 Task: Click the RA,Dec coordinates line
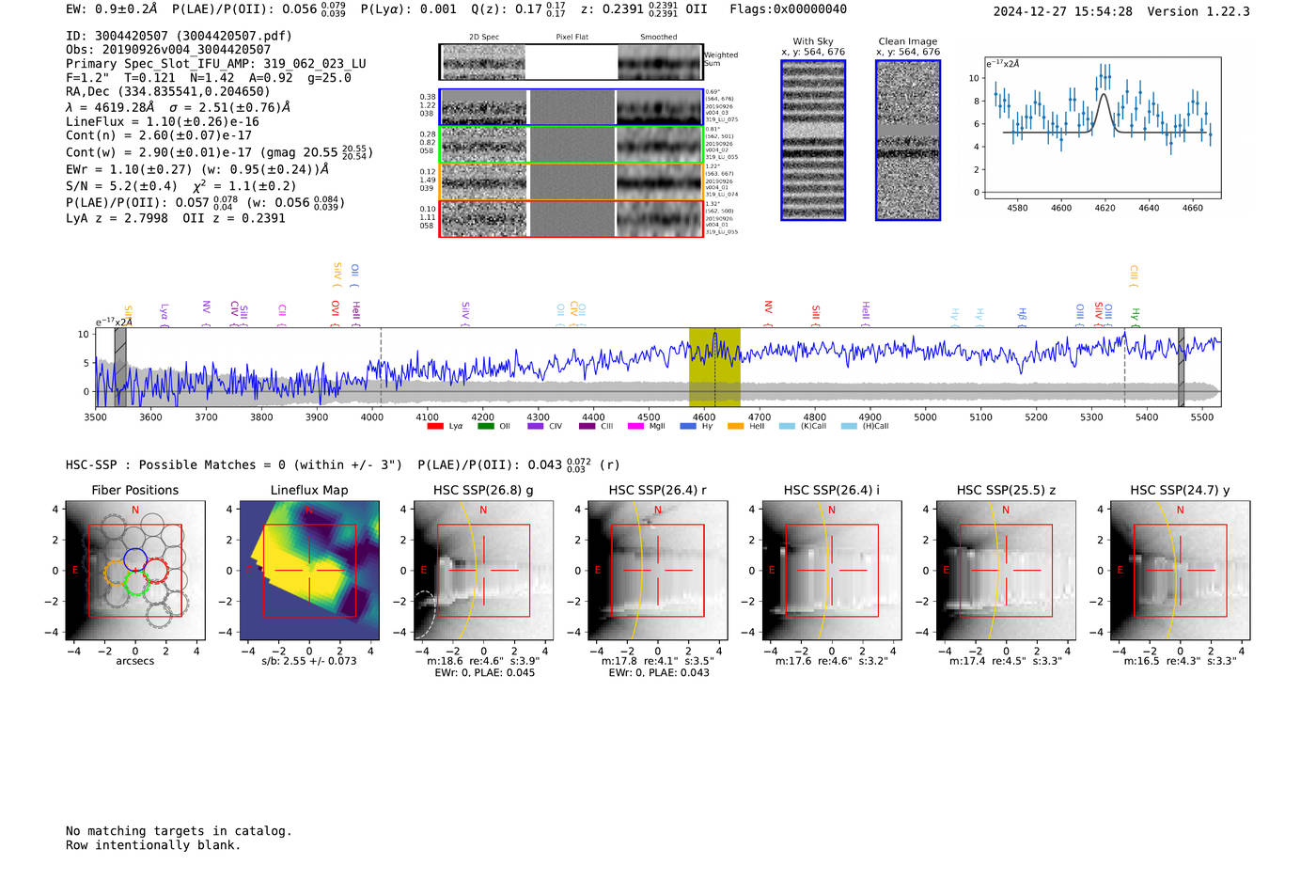pyautogui.click(x=167, y=92)
